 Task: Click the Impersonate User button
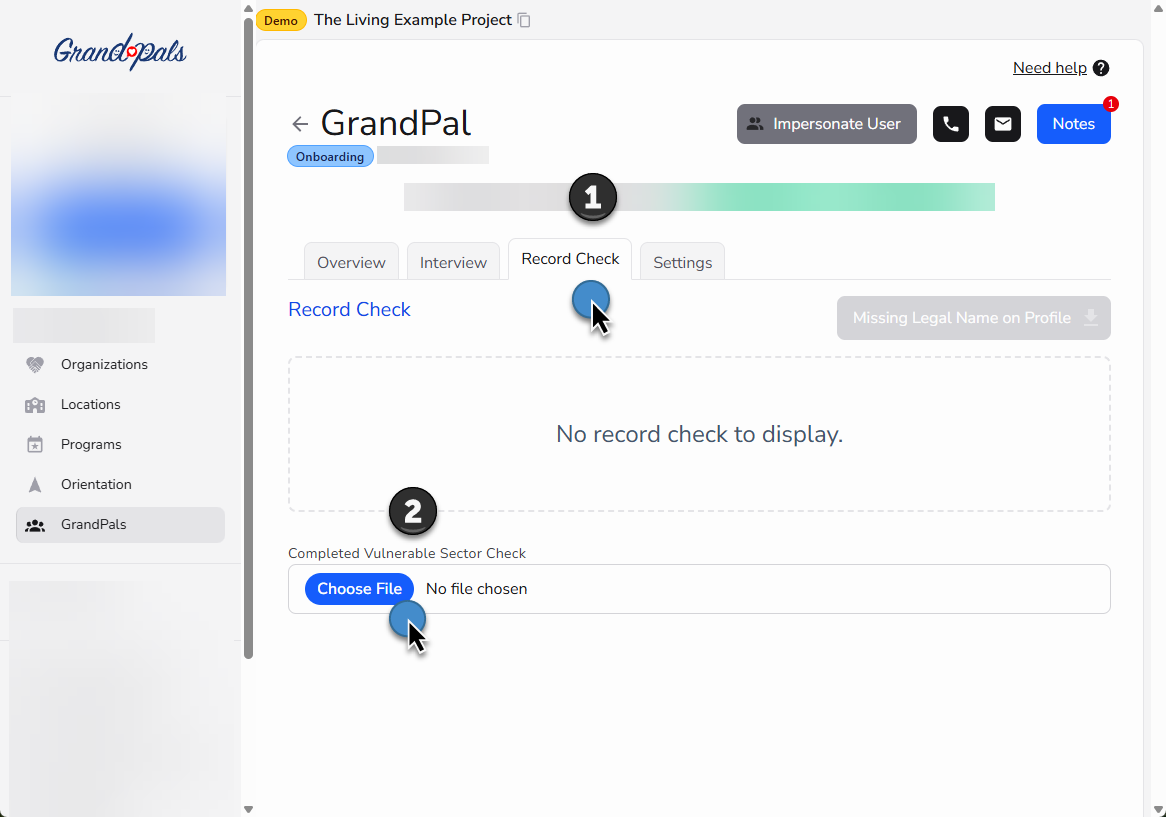coord(827,123)
